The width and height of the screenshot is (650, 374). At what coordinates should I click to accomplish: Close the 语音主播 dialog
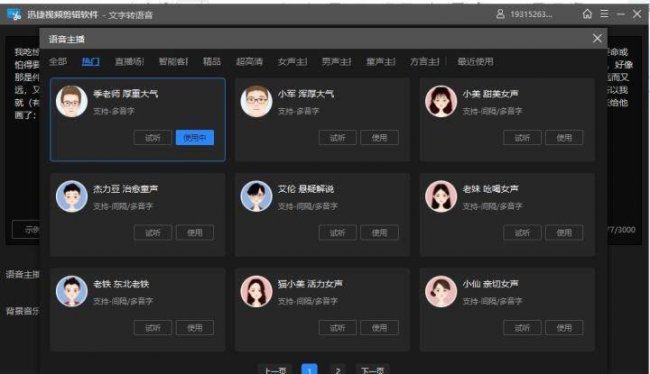coord(597,39)
